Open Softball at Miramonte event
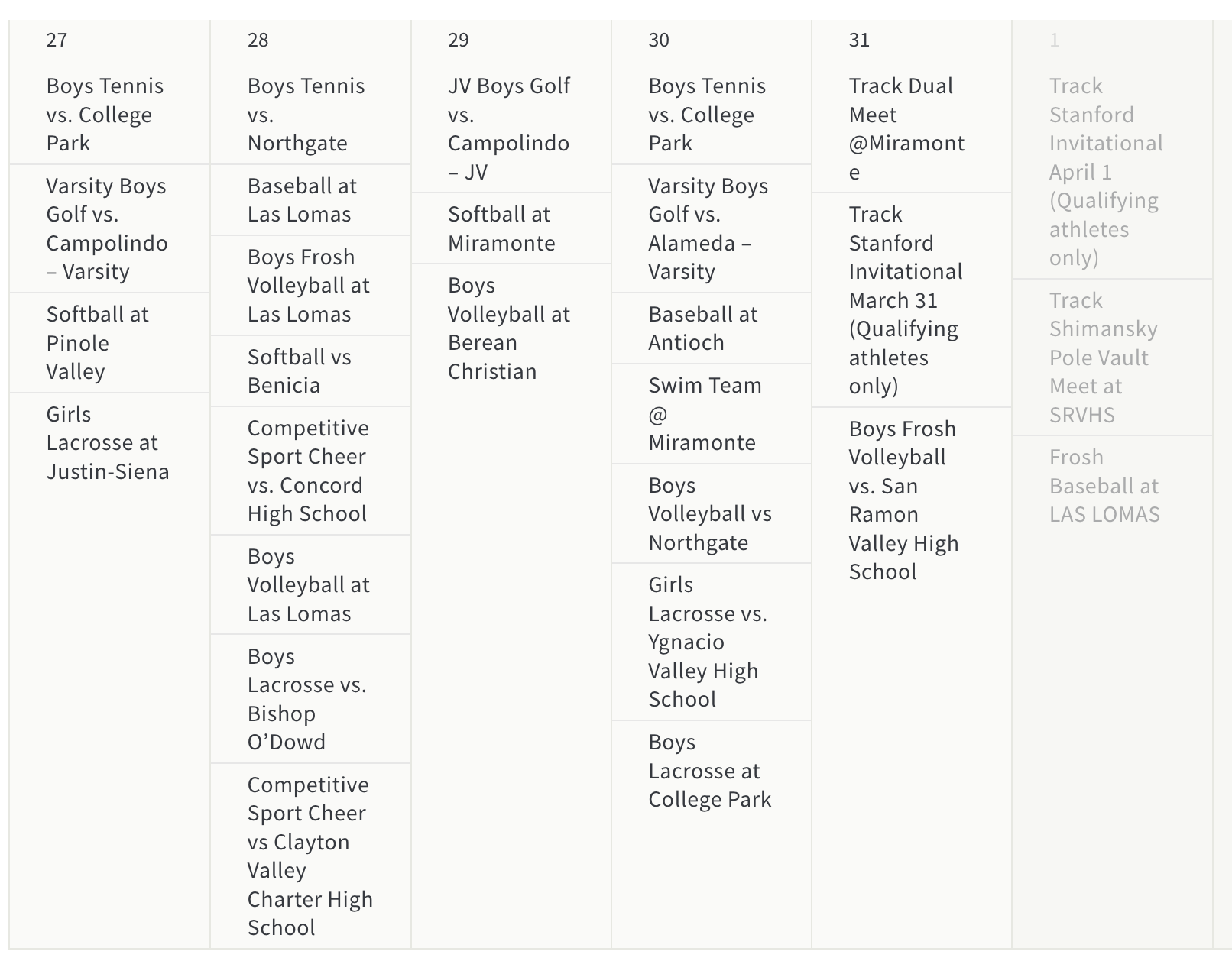1232x961 pixels. (501, 228)
